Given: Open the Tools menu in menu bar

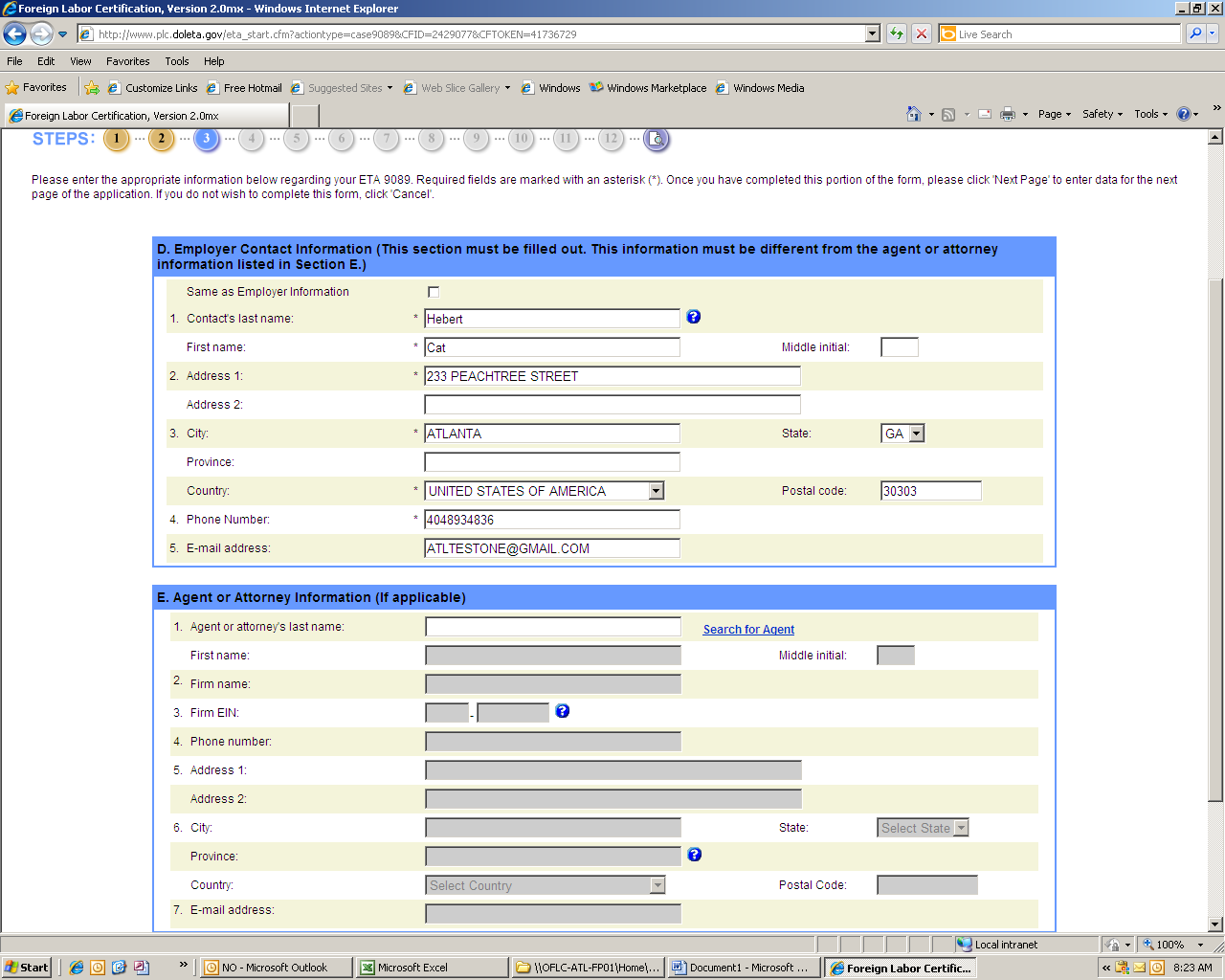Looking at the screenshot, I should pyautogui.click(x=177, y=61).
